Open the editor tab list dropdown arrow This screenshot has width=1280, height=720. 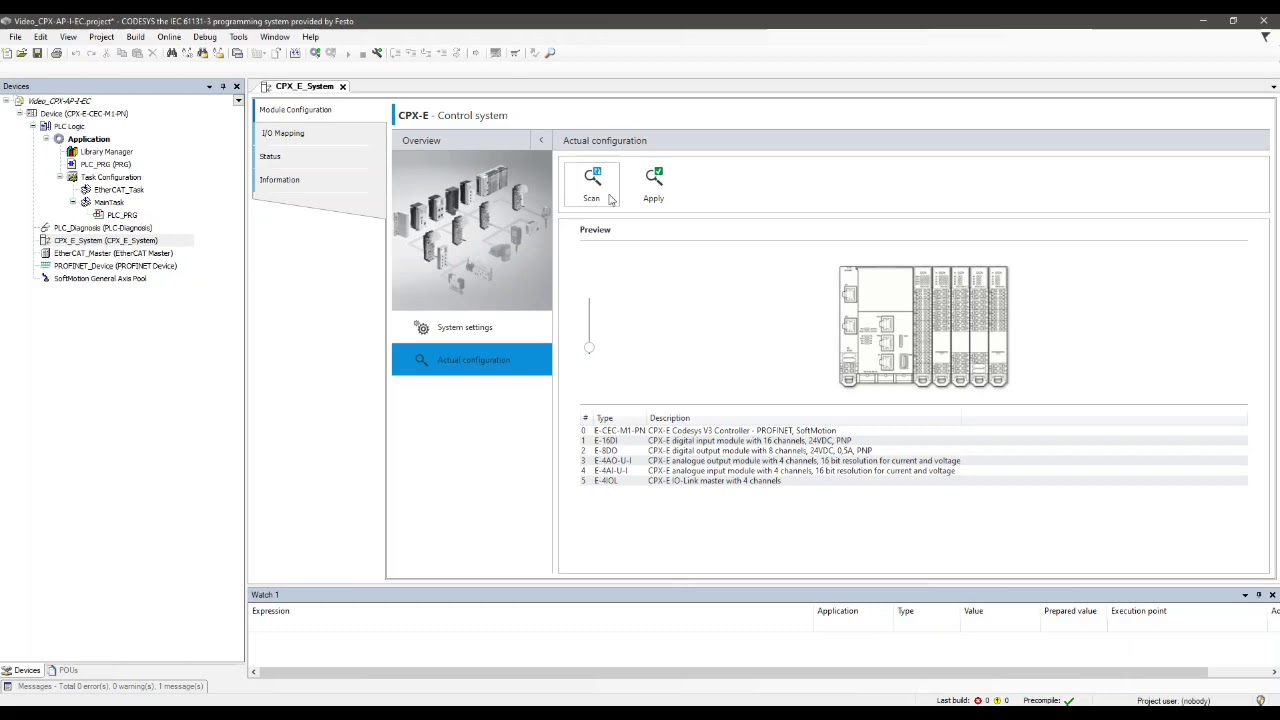pyautogui.click(x=1273, y=87)
